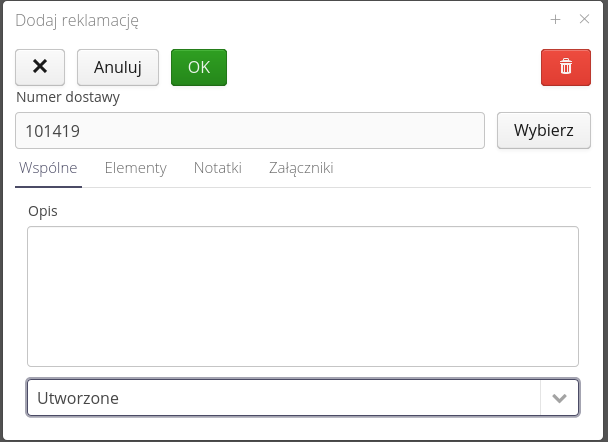Click the empty toolbar space right of OK

(x=380, y=67)
